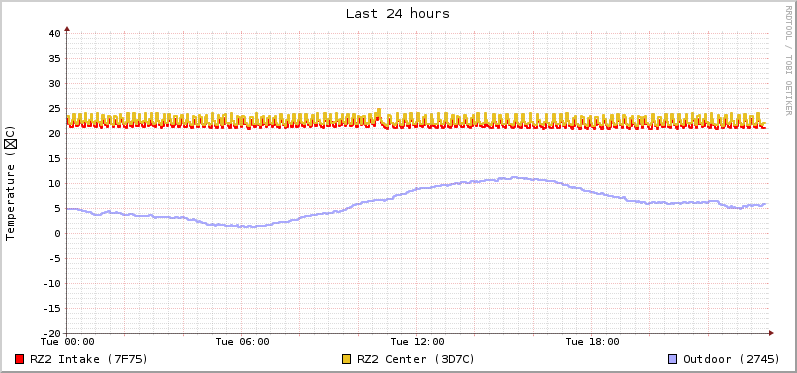Click the yellow spike above 24 before noon

tap(379, 111)
